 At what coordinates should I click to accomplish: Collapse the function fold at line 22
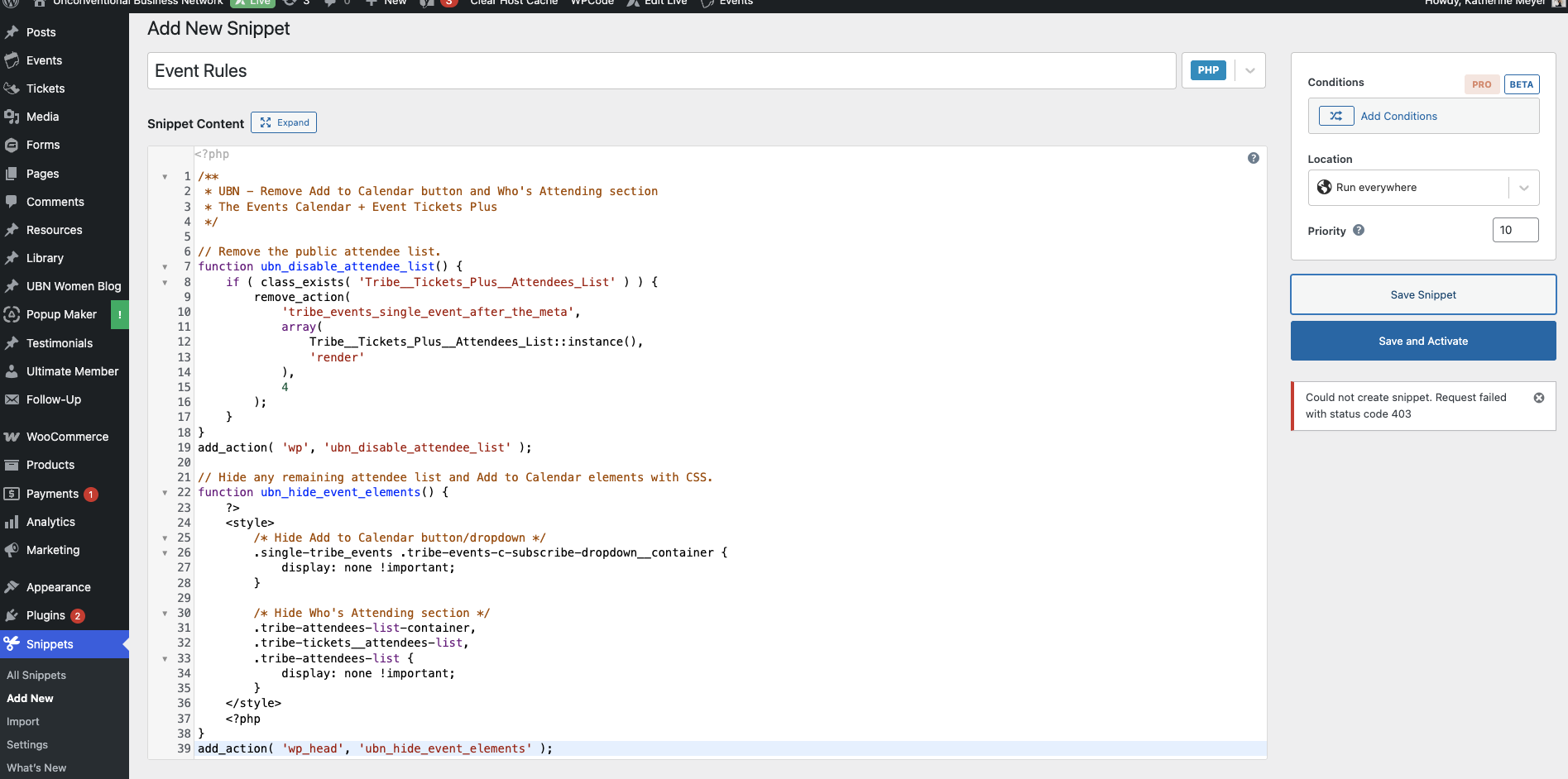click(165, 493)
